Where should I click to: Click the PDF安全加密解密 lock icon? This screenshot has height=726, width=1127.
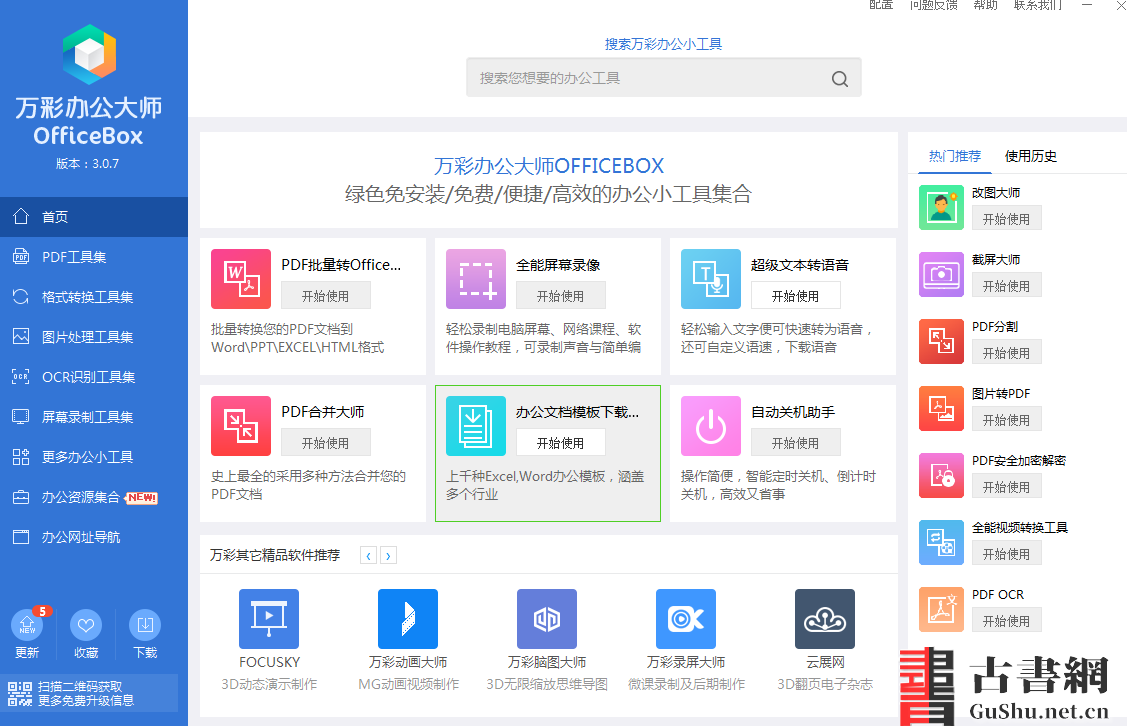942,475
